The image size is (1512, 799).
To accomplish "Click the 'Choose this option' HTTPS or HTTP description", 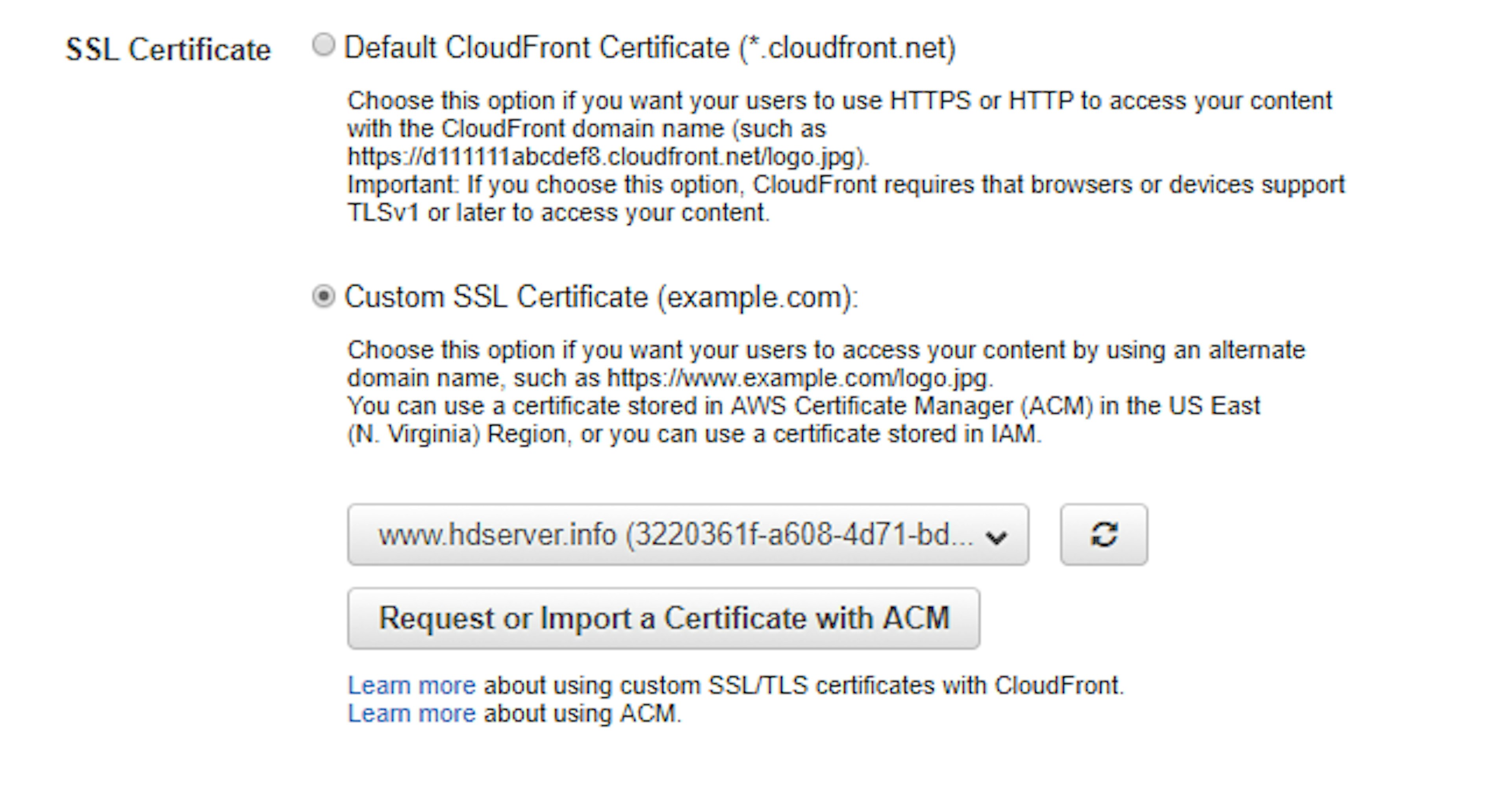I will point(839,101).
